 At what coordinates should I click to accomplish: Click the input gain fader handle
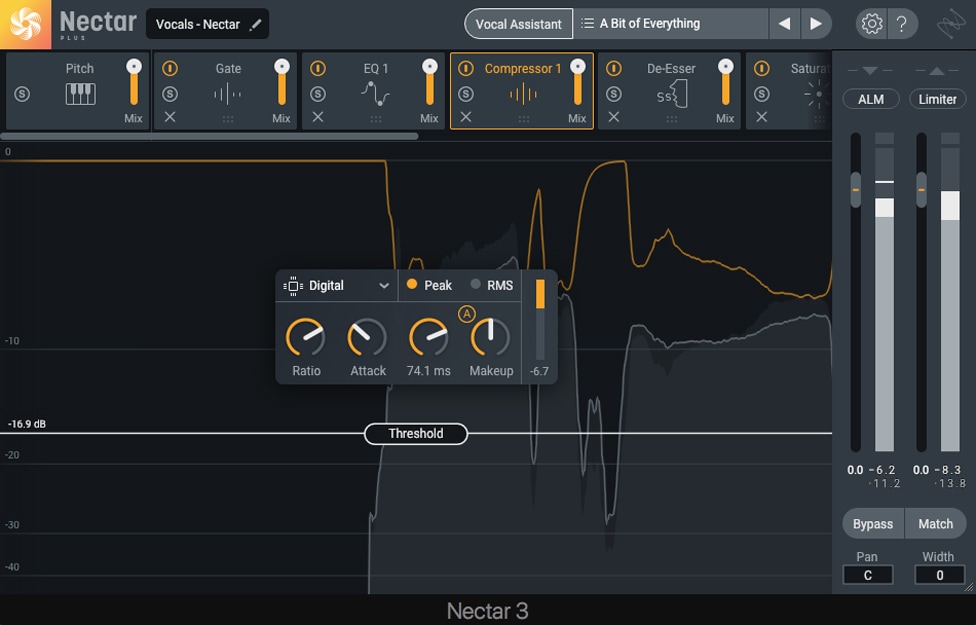856,189
